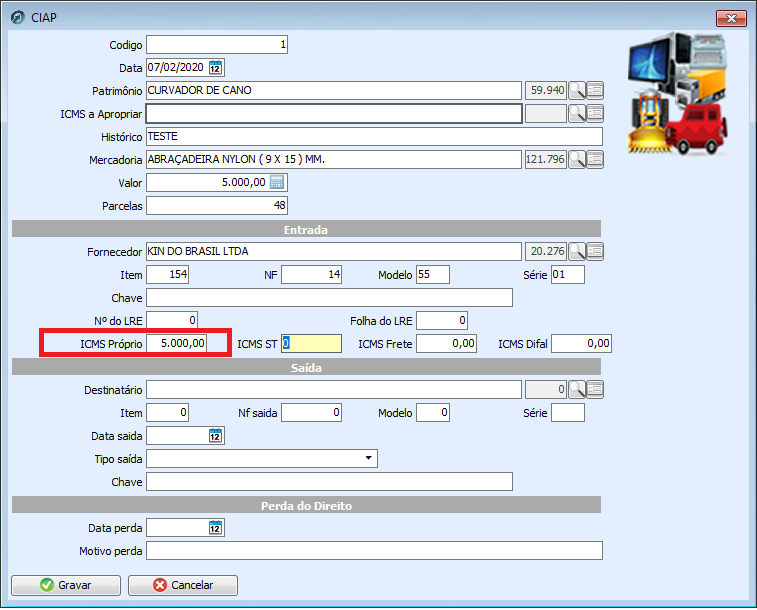Click the Nº do LRE field
The image size is (757, 610).
click(172, 320)
